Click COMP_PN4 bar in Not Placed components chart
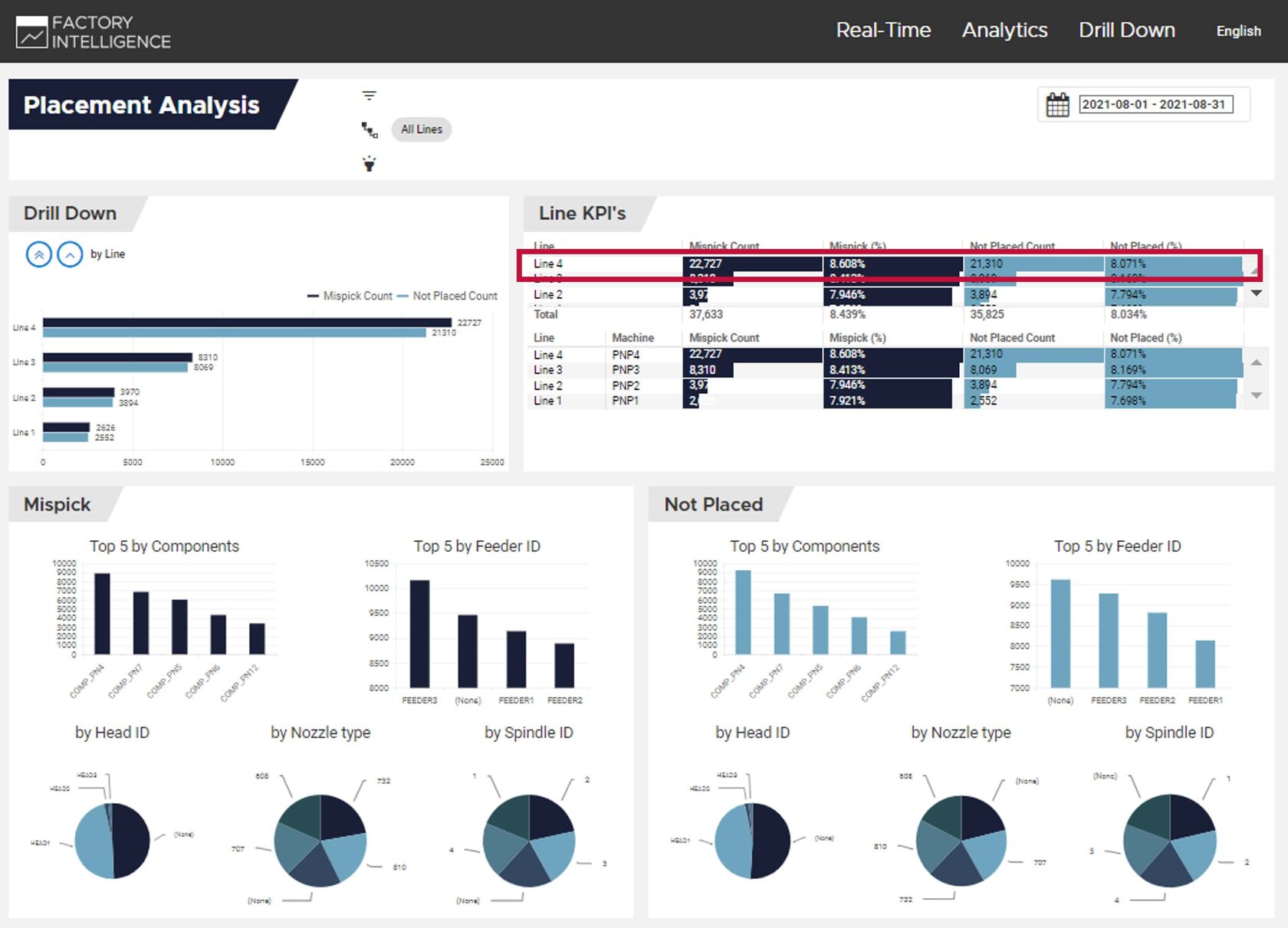Image resolution: width=1288 pixels, height=928 pixels. click(x=743, y=612)
